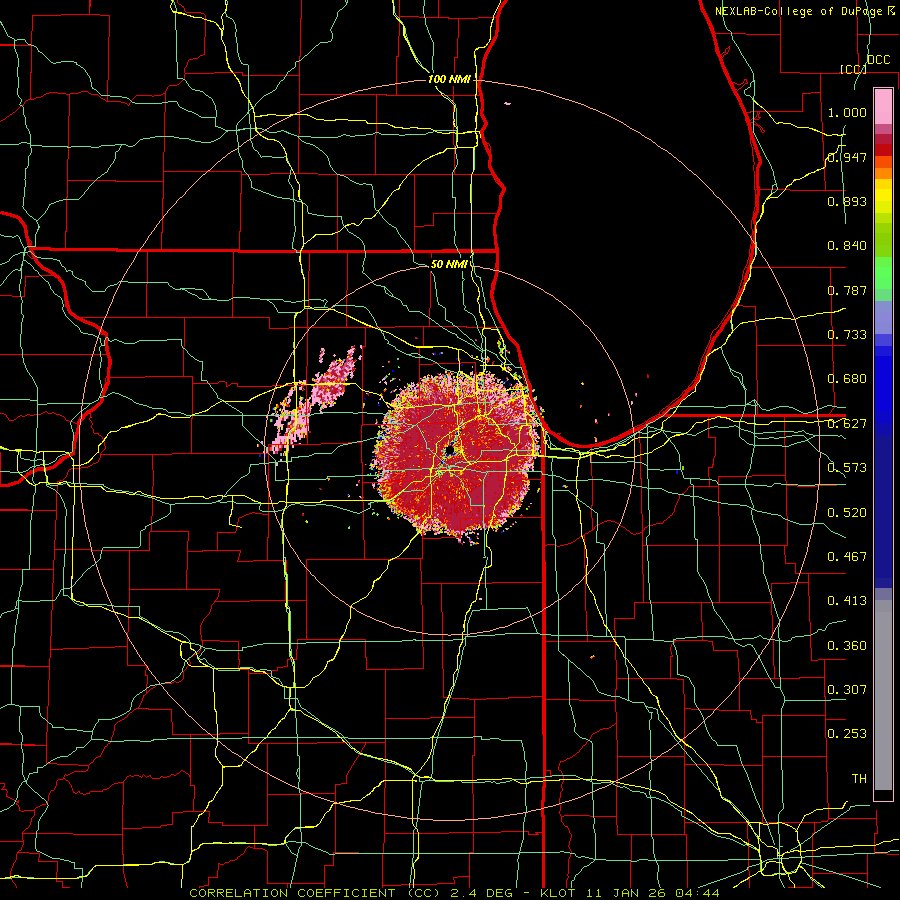Click the 100 NMI range ring label
This screenshot has width=900, height=900.
(449, 79)
